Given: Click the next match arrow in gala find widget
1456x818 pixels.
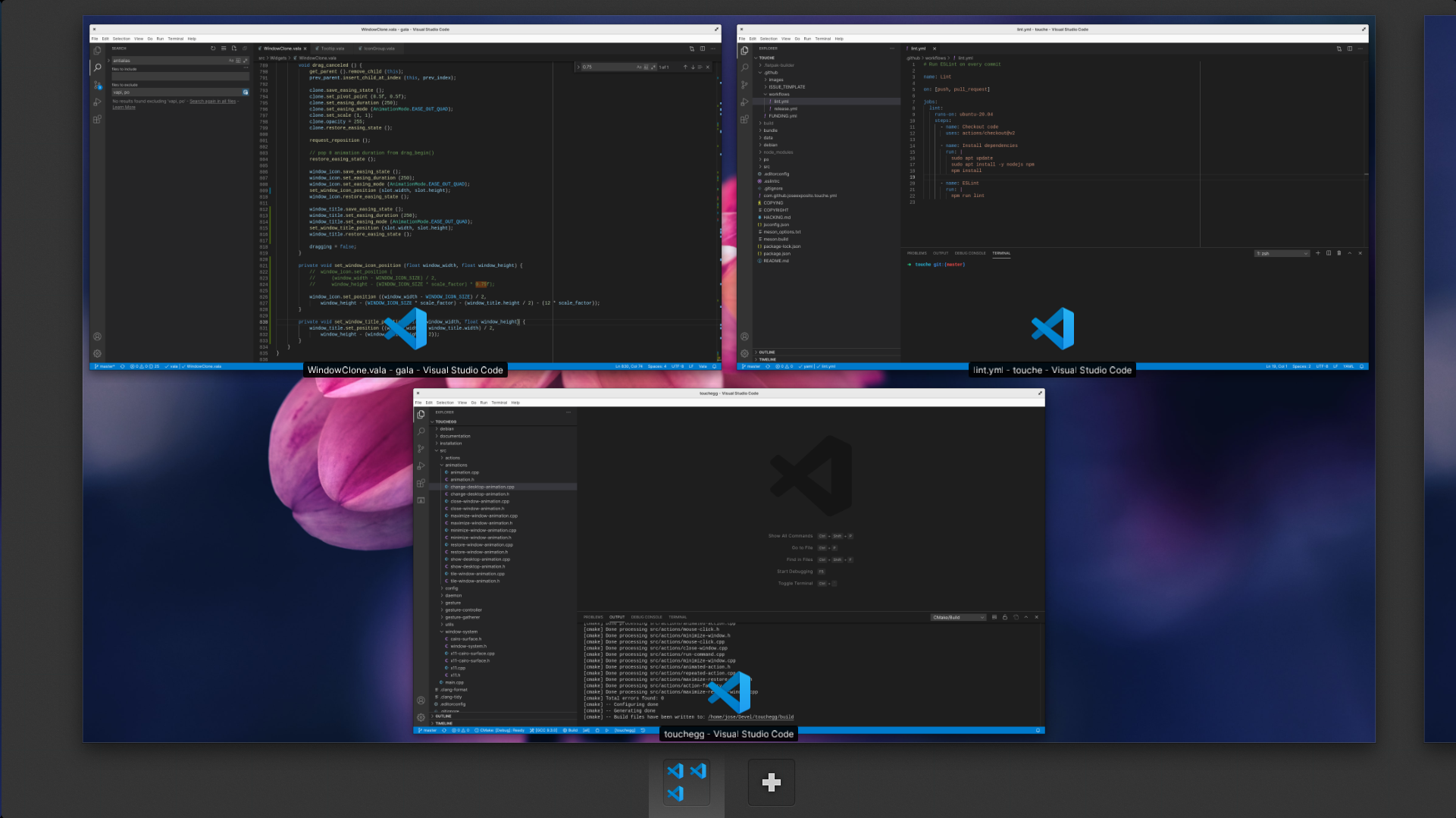Looking at the screenshot, I should 693,67.
